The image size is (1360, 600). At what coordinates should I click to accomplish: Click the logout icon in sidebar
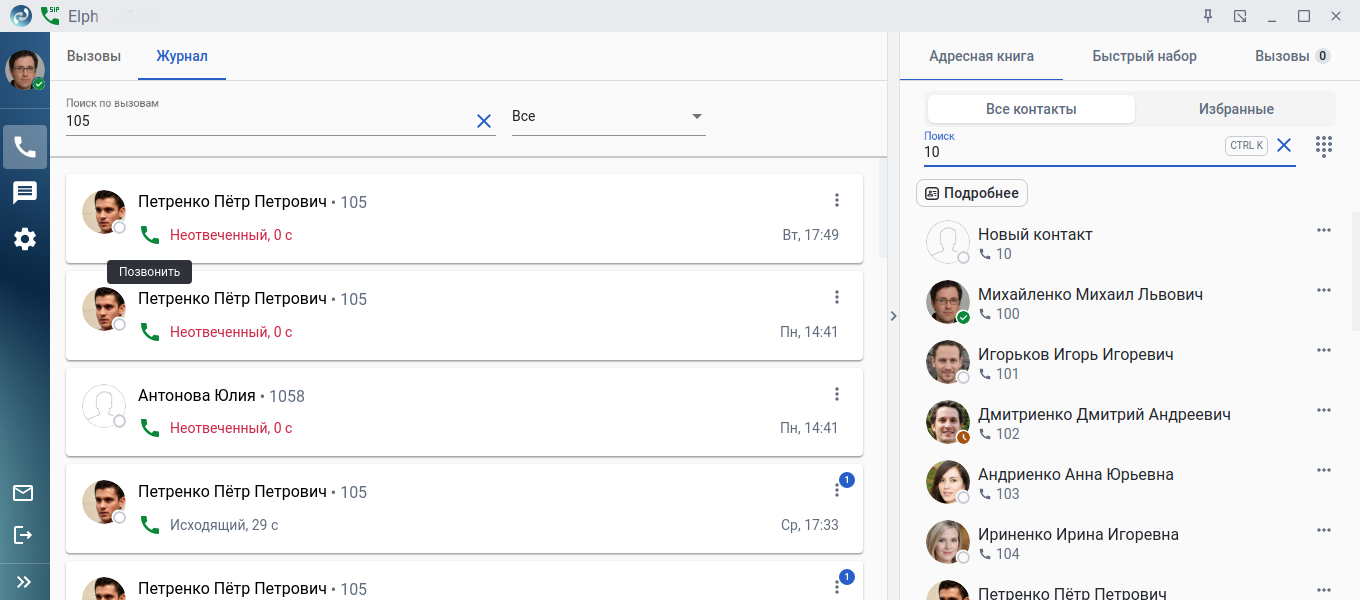click(23, 535)
